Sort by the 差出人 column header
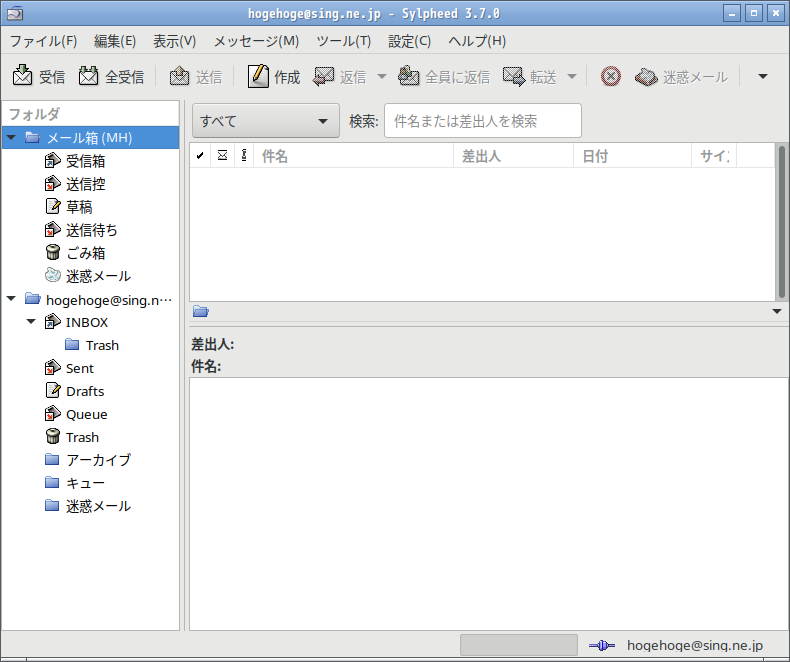 (x=513, y=155)
